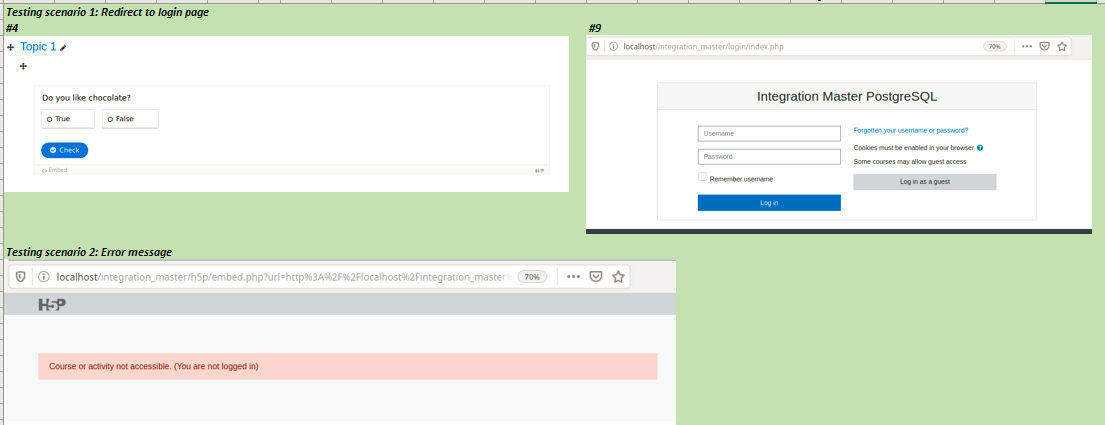This screenshot has height=425, width=1105.
Task: Open the Topic 1 link
Action: [38, 47]
